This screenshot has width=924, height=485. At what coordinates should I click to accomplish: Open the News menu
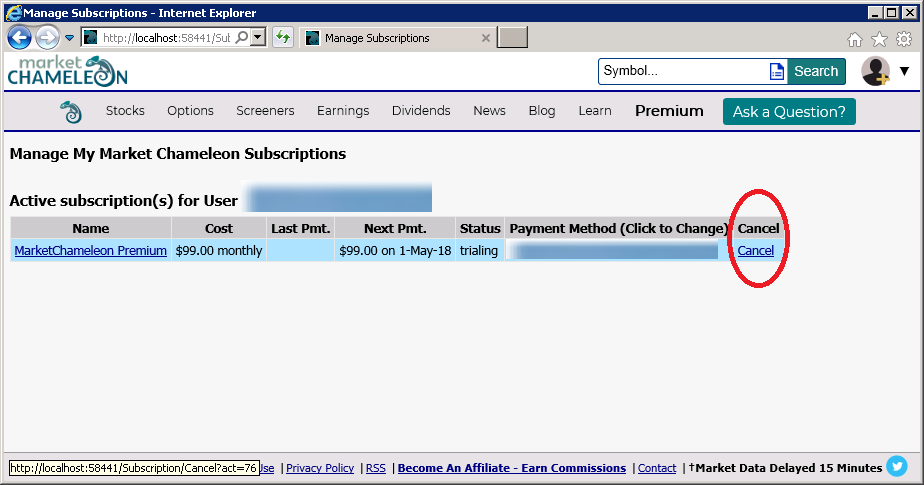click(489, 111)
